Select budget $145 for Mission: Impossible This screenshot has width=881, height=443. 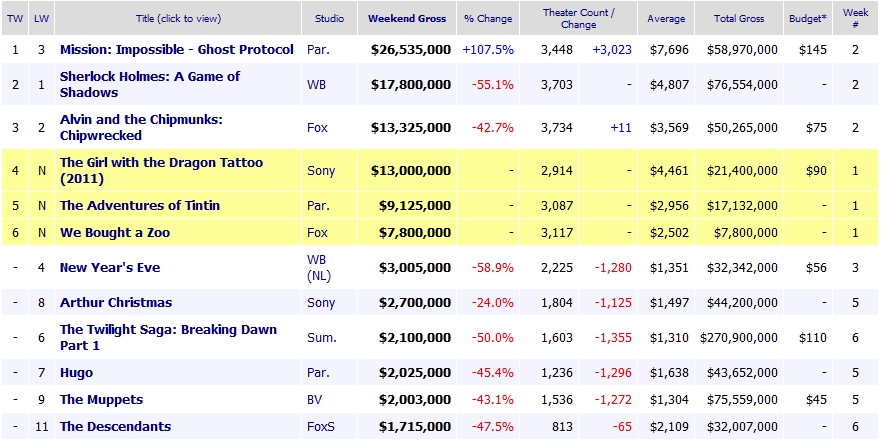coord(812,49)
